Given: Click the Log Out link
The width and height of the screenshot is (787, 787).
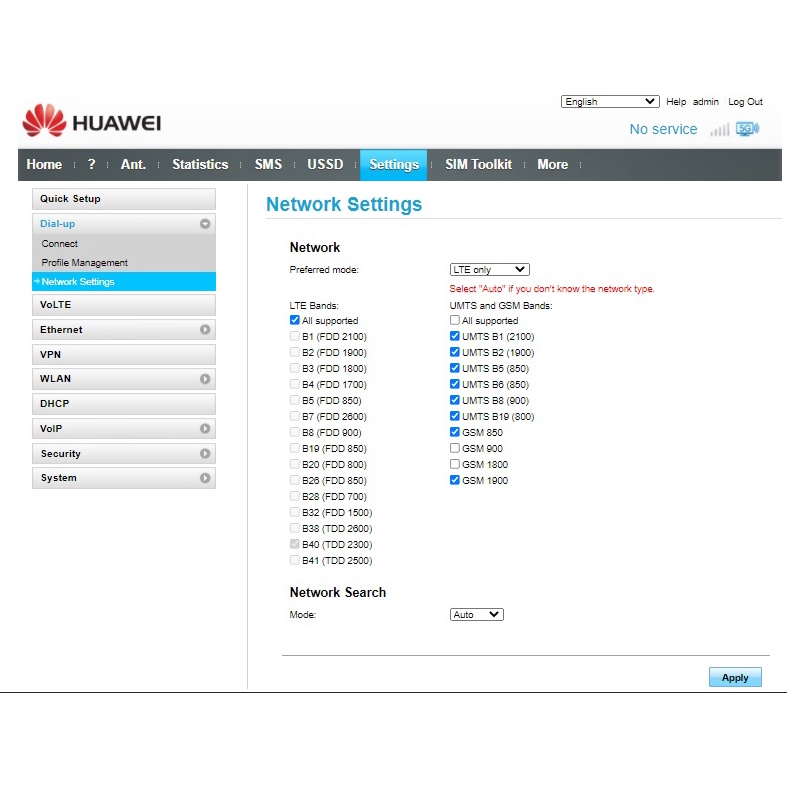Looking at the screenshot, I should pos(745,102).
